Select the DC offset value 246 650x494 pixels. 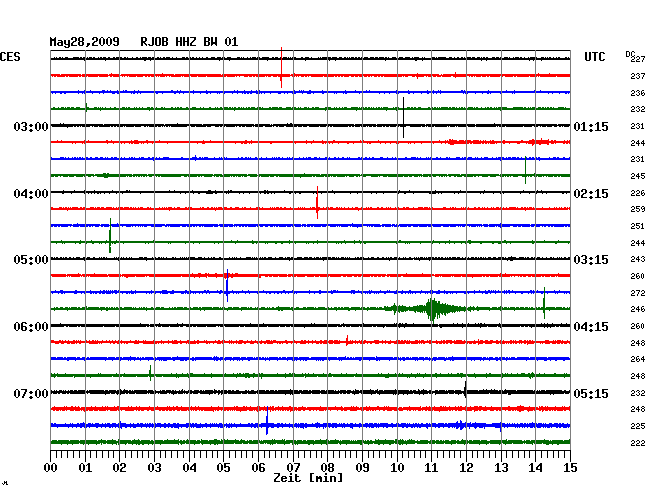click(x=638, y=309)
